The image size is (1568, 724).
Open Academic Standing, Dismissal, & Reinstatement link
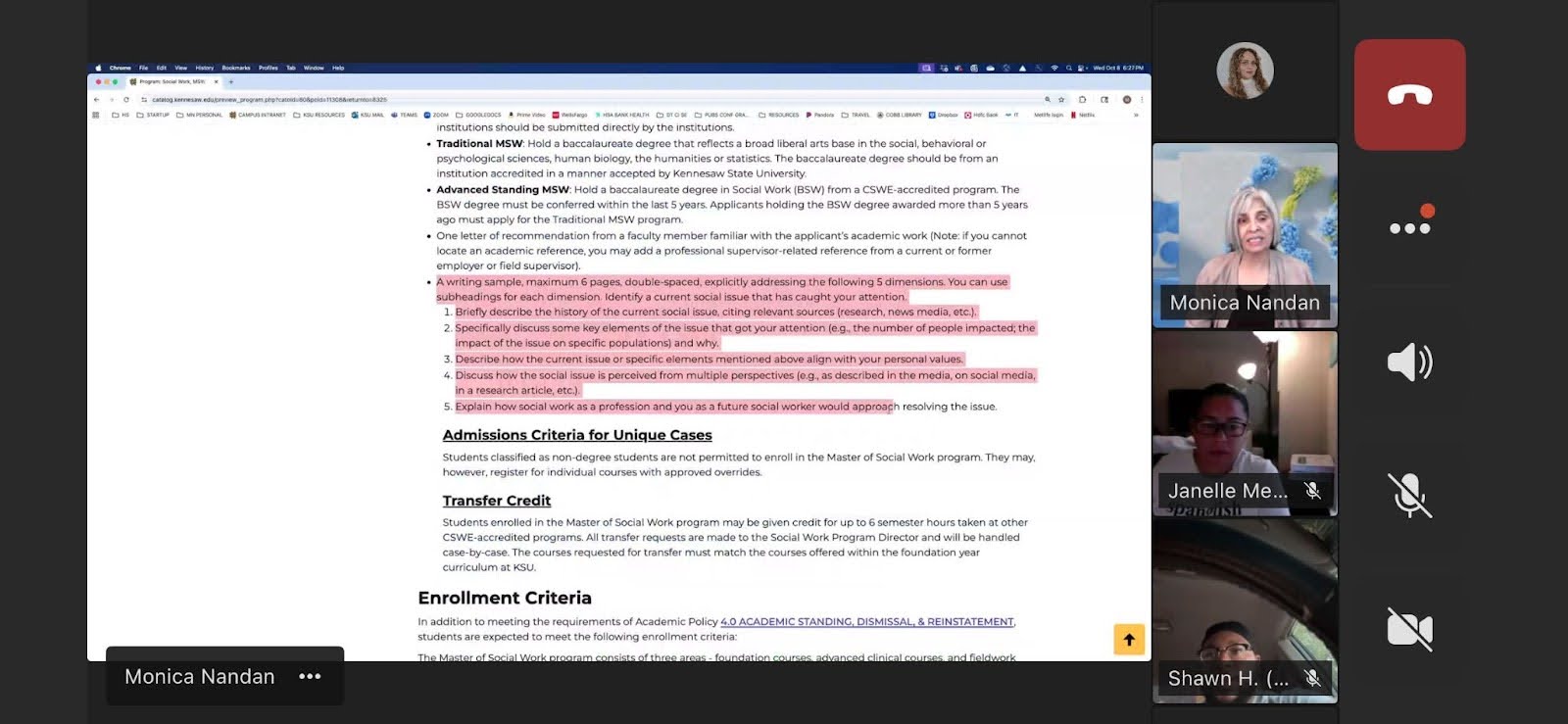click(867, 622)
